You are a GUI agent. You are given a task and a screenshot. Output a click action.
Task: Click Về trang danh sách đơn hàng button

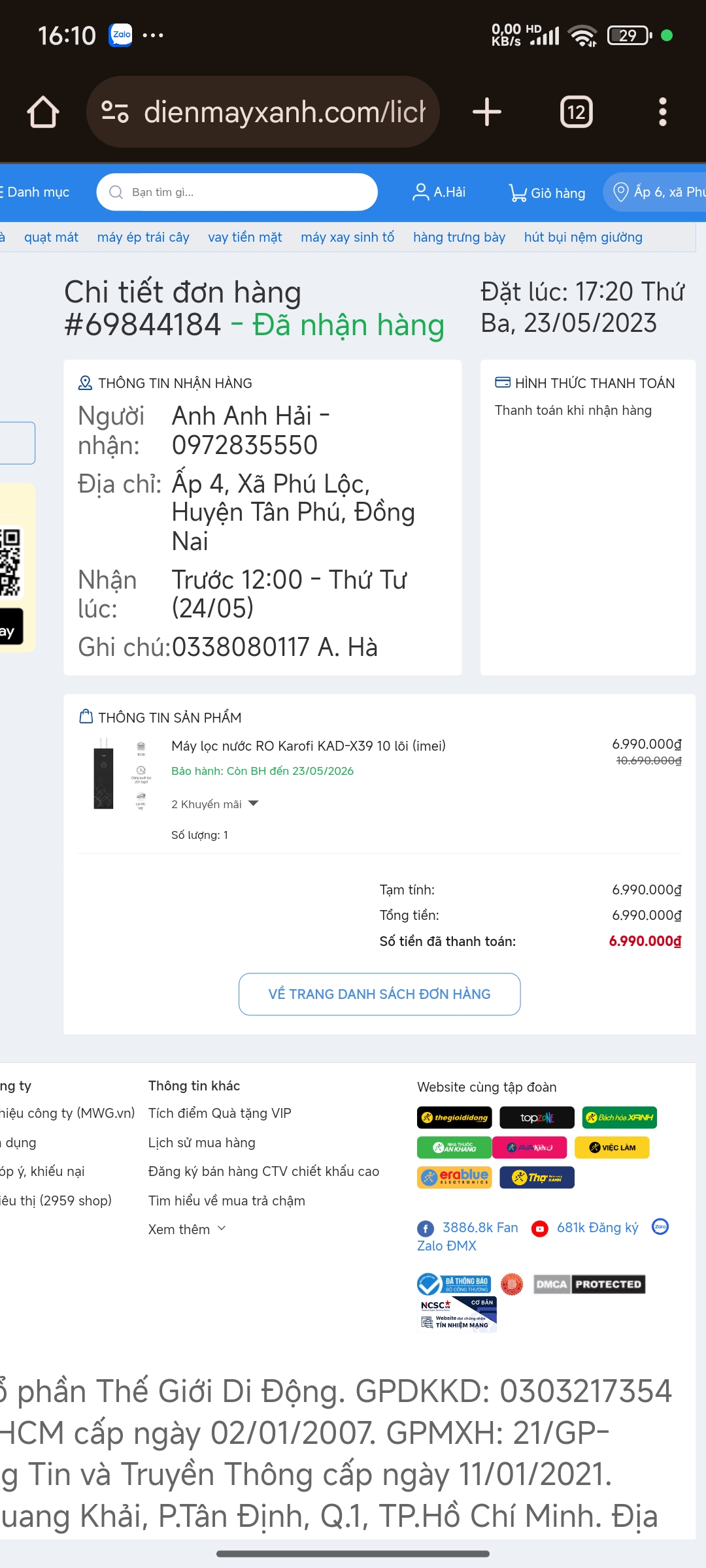379,994
